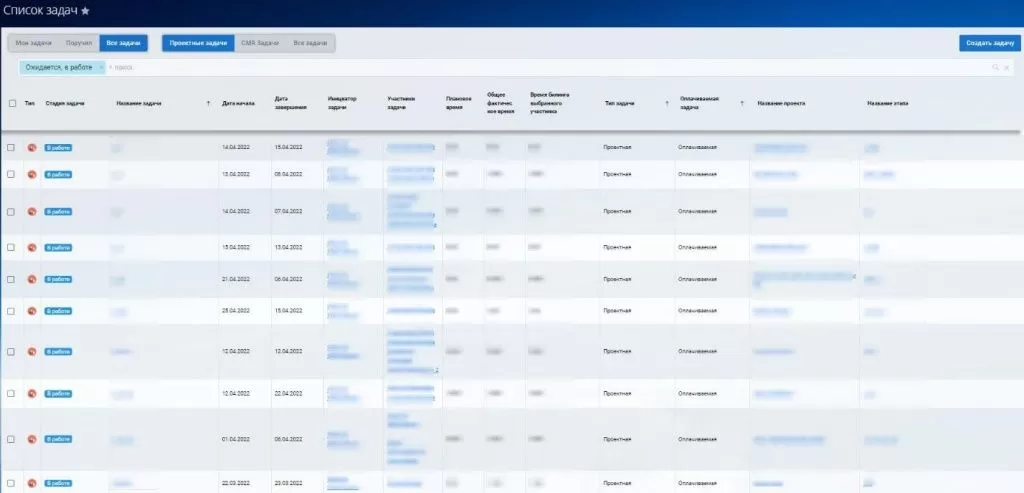The image size is (1024, 493).
Task: Sort by the Название задачи column arrow
Action: point(208,103)
